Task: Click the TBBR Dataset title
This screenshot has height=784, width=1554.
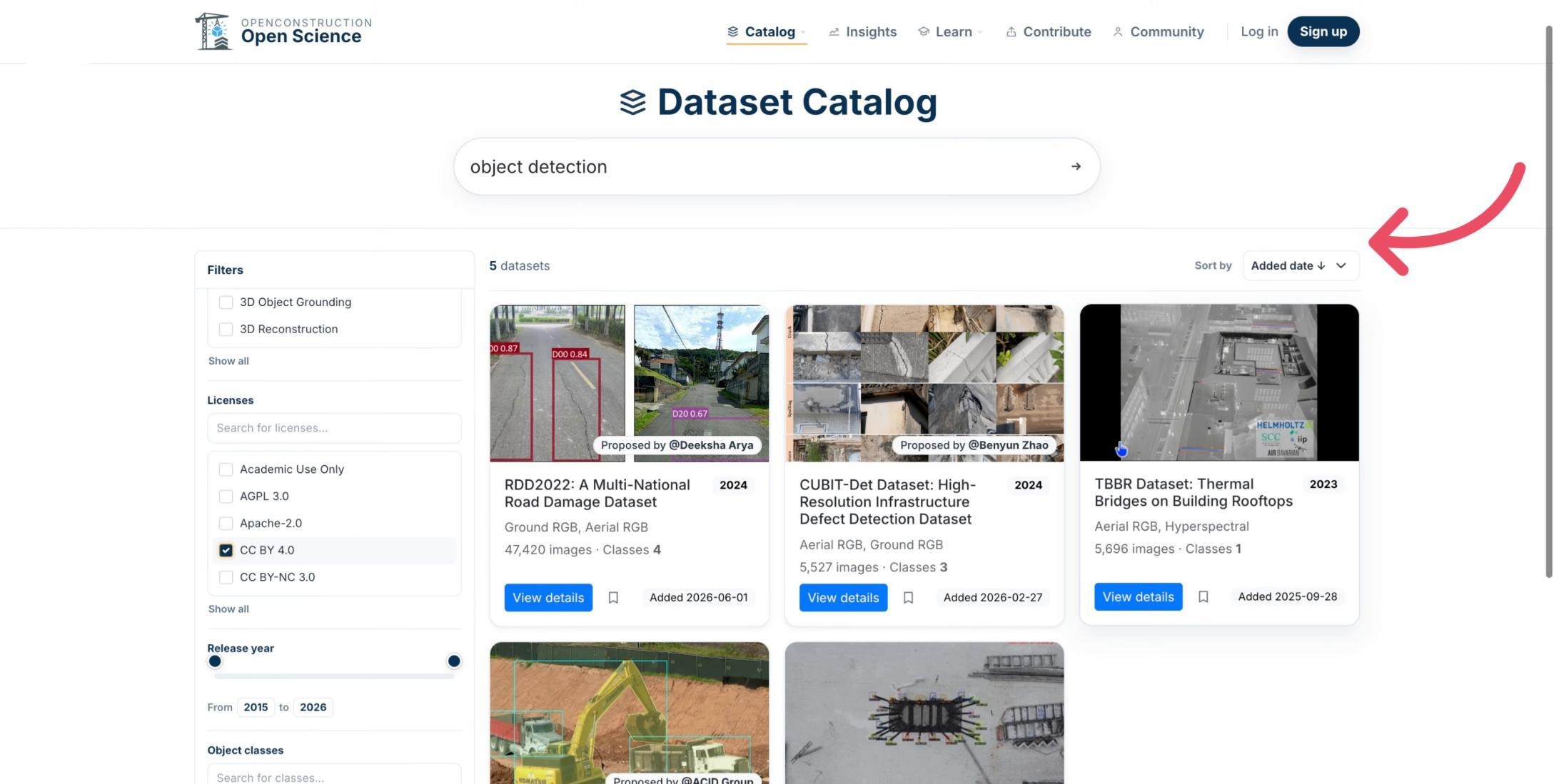Action: pos(1194,493)
